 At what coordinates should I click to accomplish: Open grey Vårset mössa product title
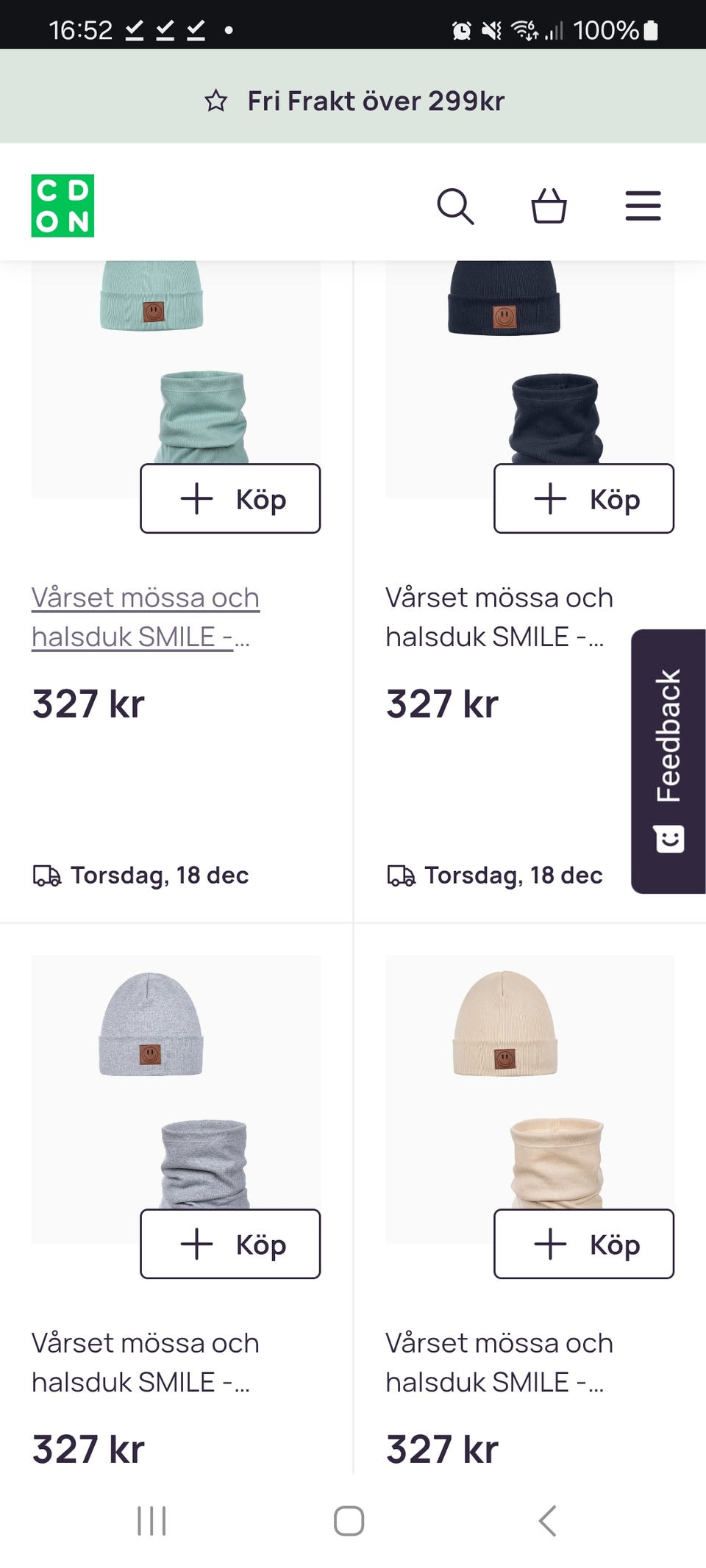click(145, 1362)
